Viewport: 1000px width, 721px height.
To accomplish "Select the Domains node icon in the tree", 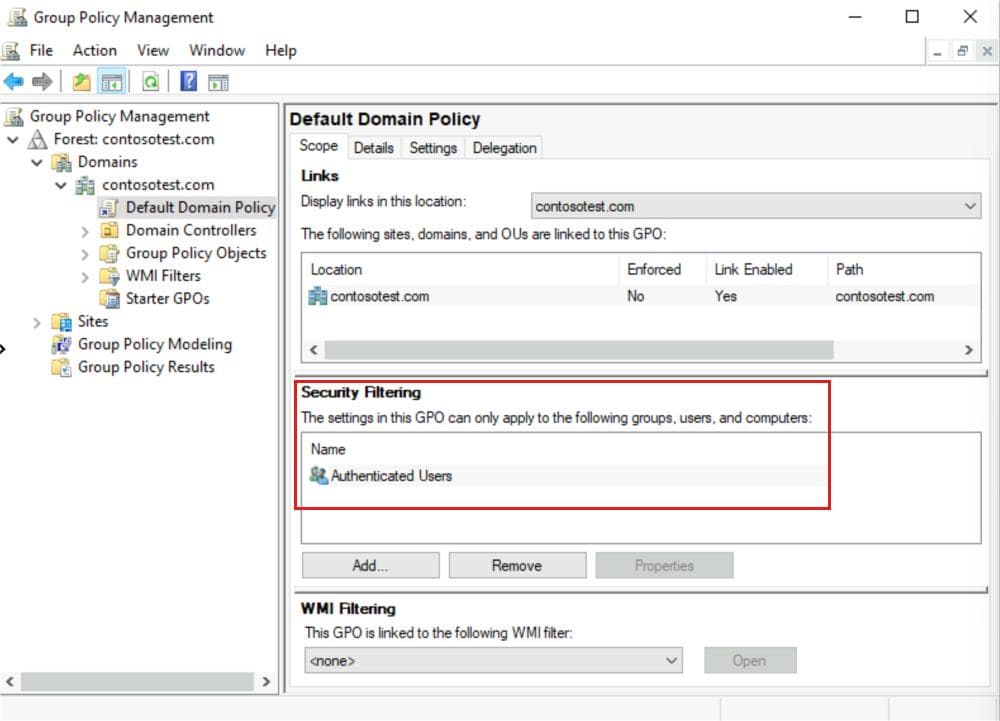I will pos(62,162).
